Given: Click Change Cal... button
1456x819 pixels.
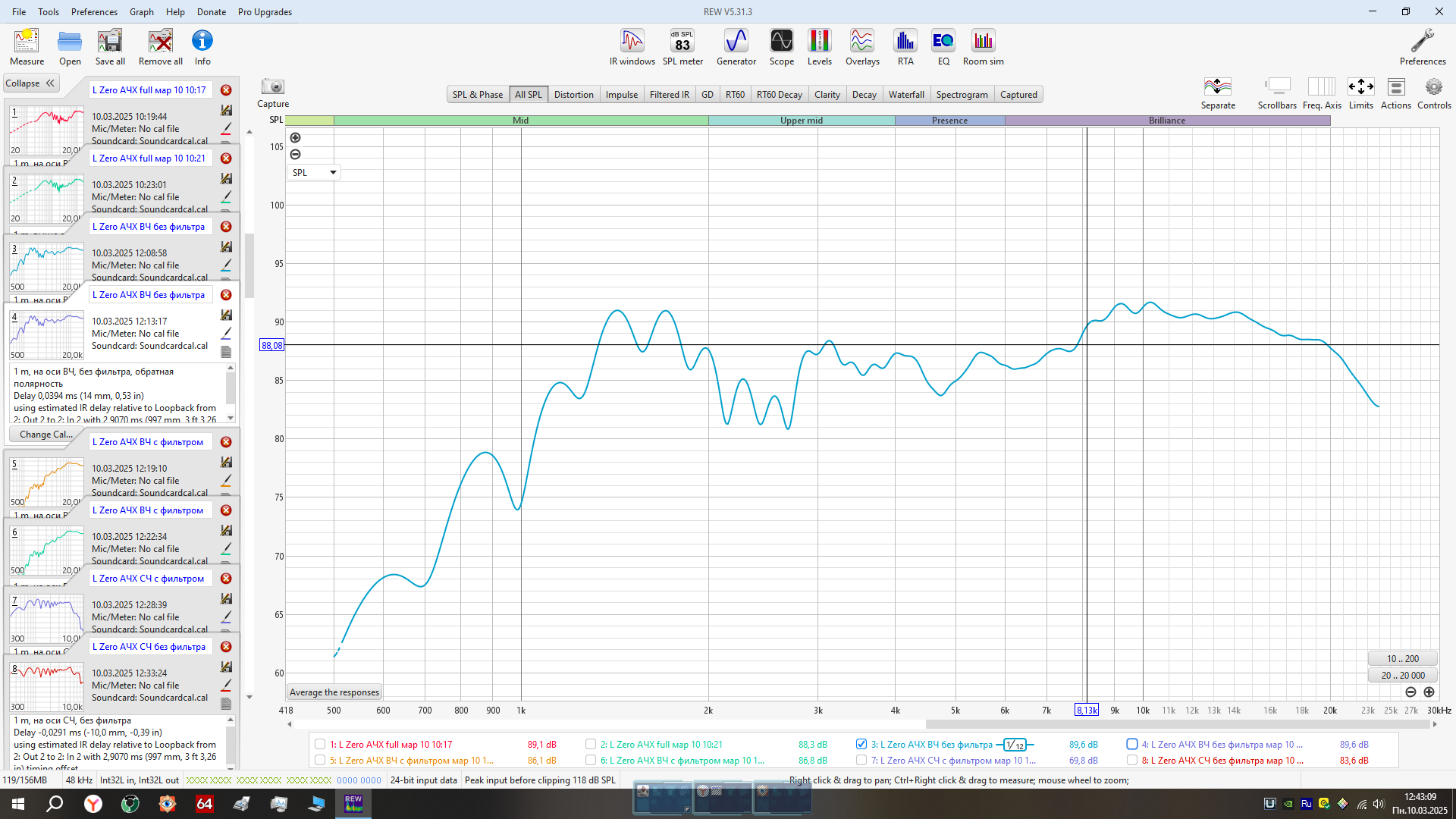Looking at the screenshot, I should (46, 435).
